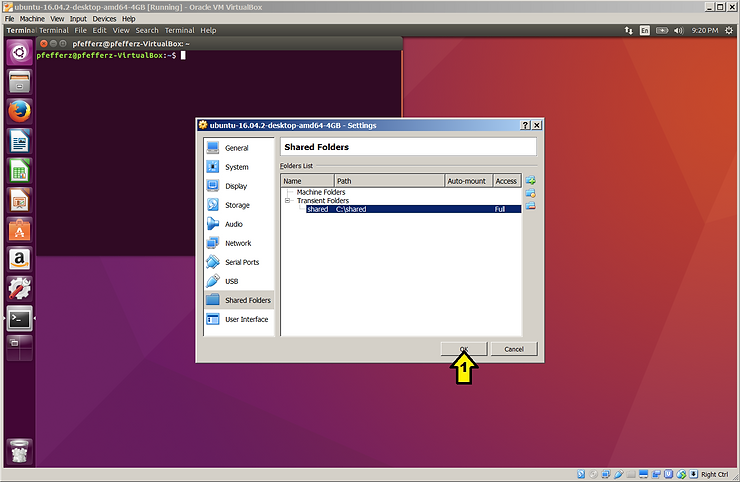740x482 pixels.
Task: Go to the Storage settings category
Action: click(237, 205)
